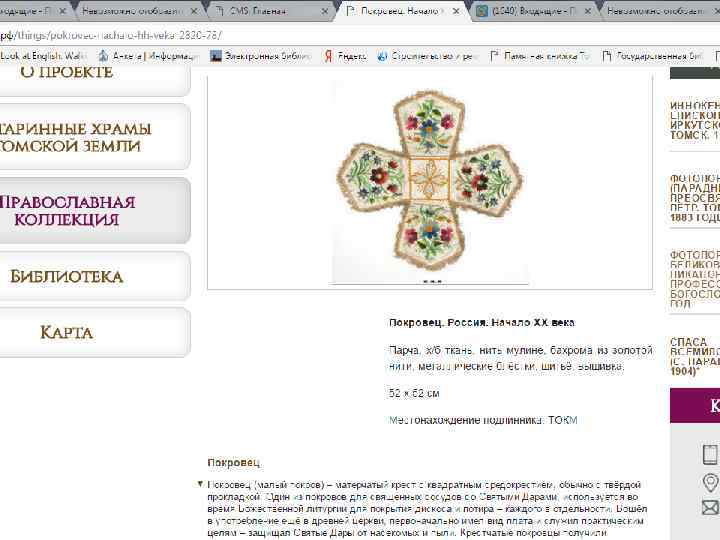Click the Покровец embroidered cross image

[429, 180]
